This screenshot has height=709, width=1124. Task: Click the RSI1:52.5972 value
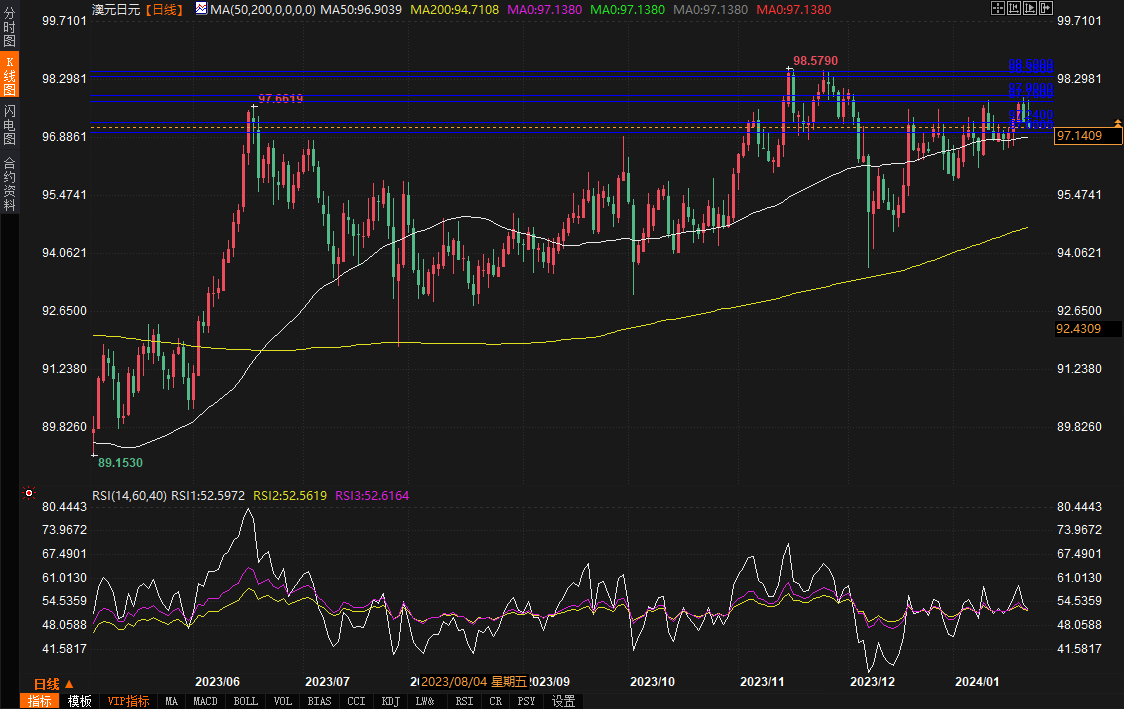click(208, 495)
